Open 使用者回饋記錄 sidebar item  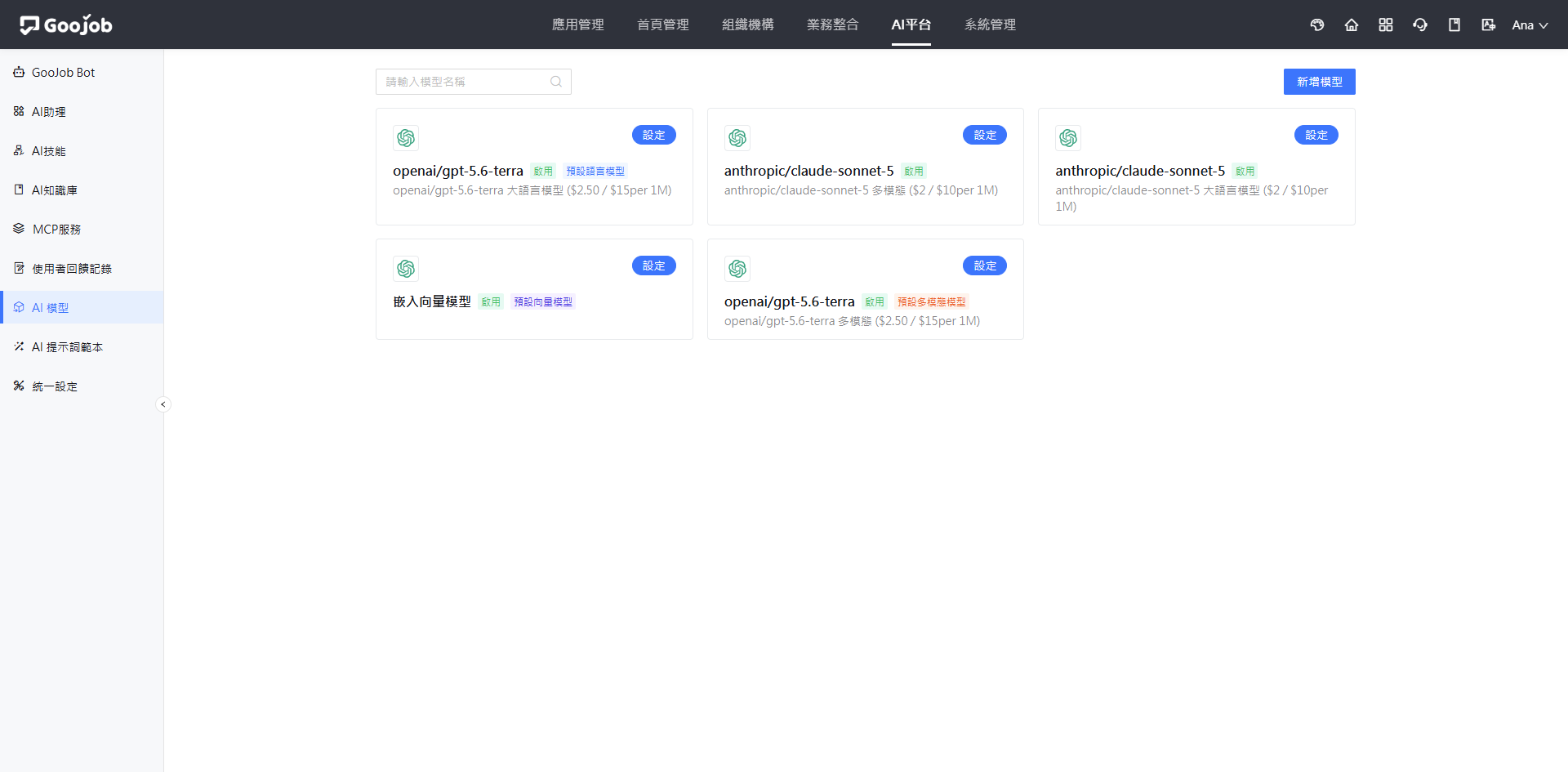[x=82, y=268]
